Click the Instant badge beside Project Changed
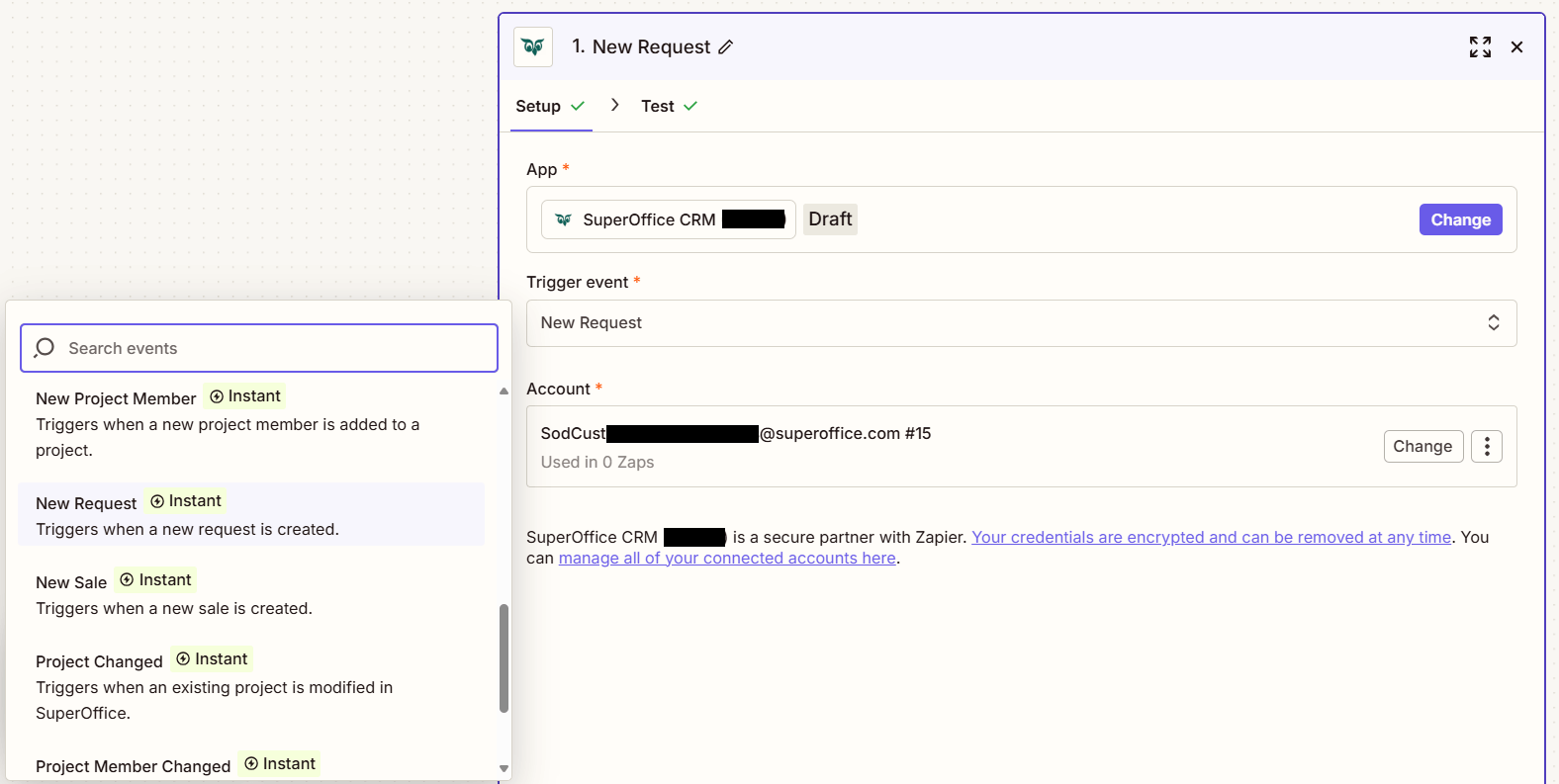The height and width of the screenshot is (784, 1559). (212, 658)
